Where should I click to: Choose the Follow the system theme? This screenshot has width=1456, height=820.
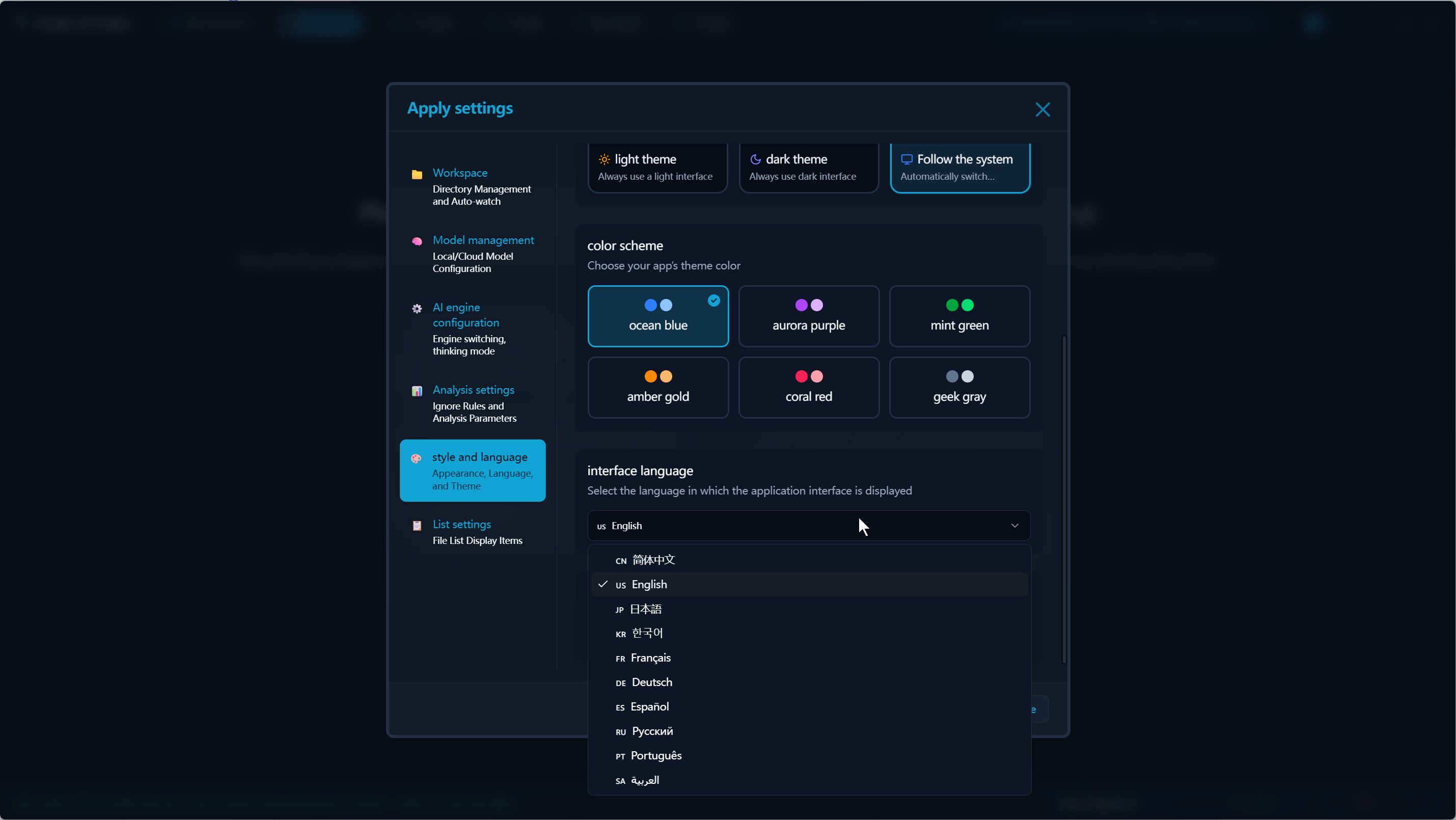point(960,168)
